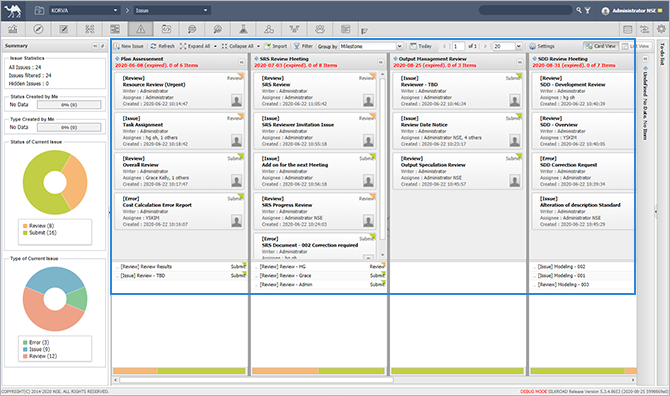Click the horizontal scrollbar under the board
Image resolution: width=670 pixels, height=396 pixels.
pyautogui.click(x=256, y=379)
